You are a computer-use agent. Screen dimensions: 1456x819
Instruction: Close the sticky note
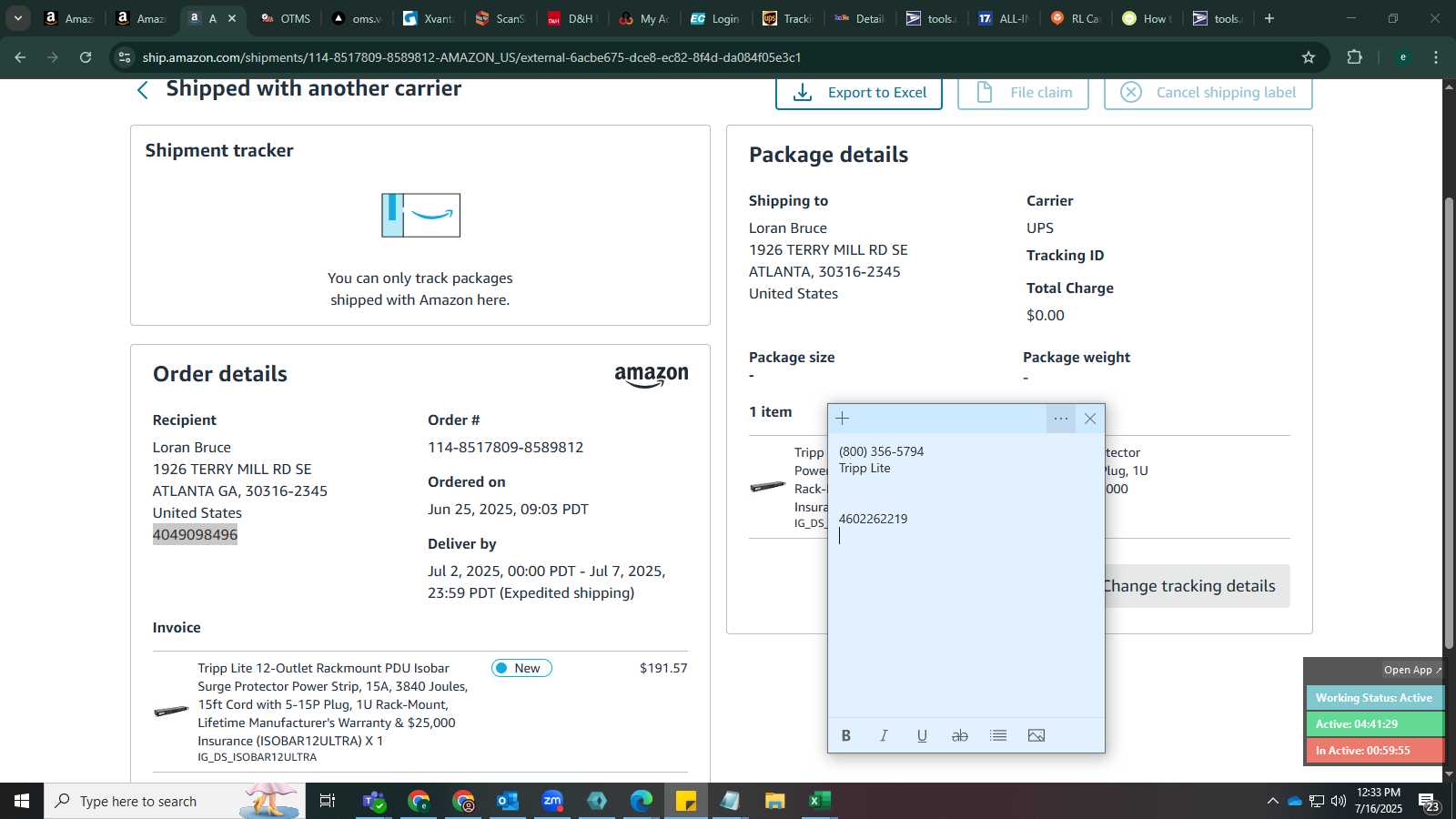[1090, 419]
